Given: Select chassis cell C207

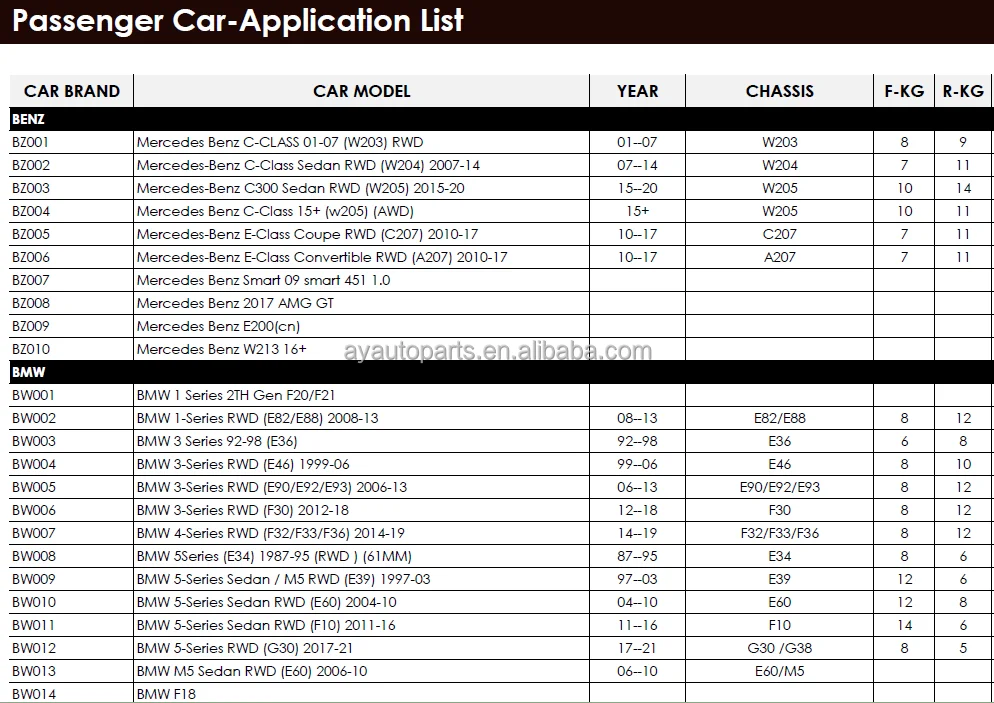Looking at the screenshot, I should [x=779, y=234].
